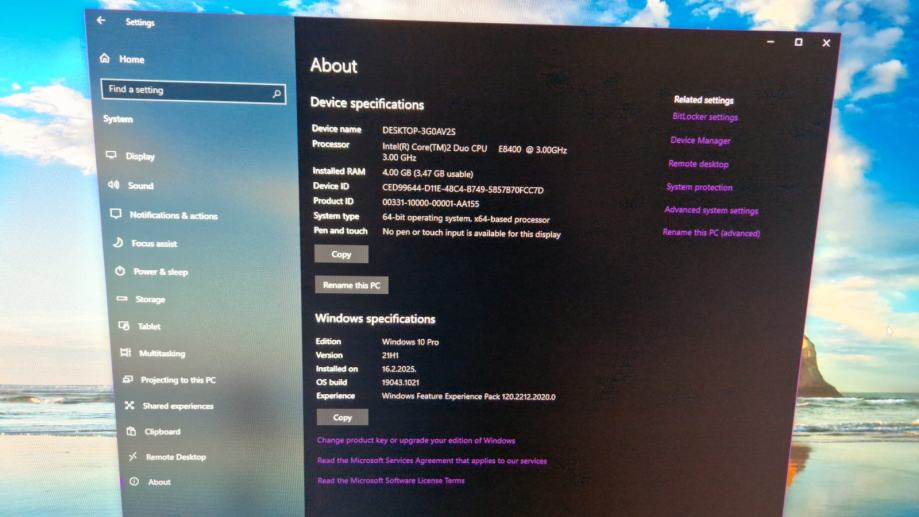Open Device Manager link

[700, 140]
